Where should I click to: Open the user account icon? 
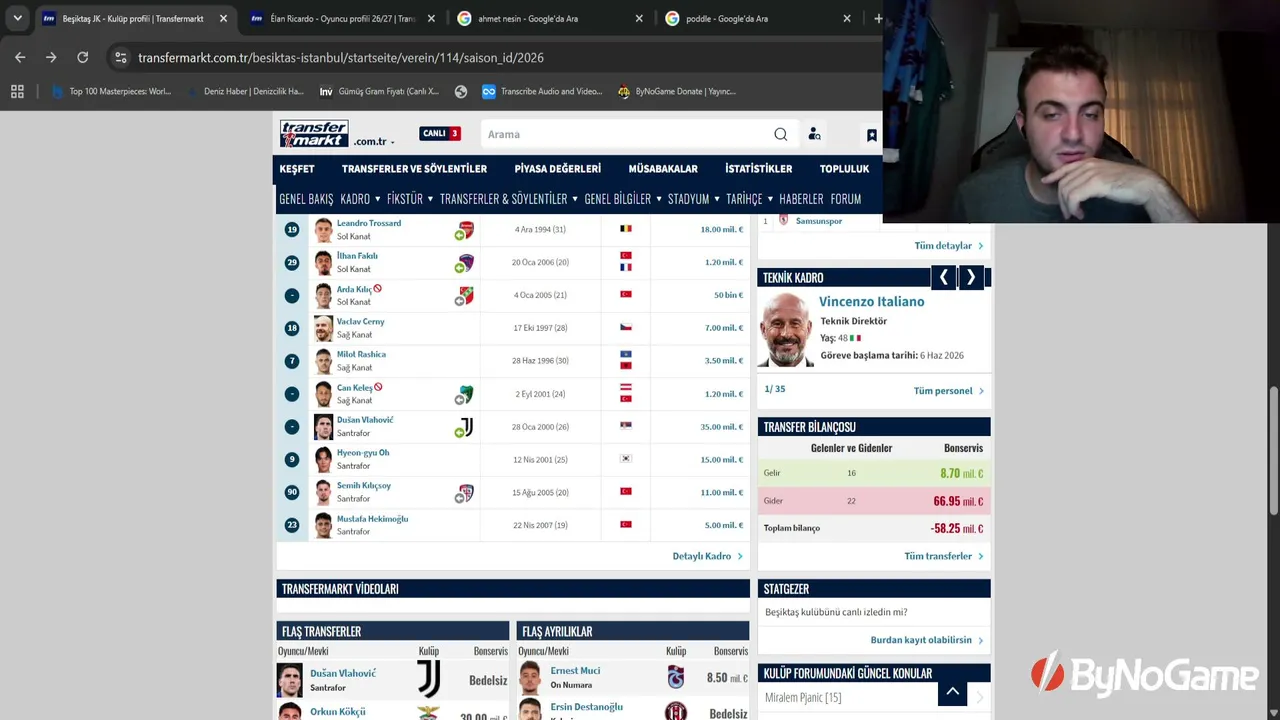(x=814, y=134)
